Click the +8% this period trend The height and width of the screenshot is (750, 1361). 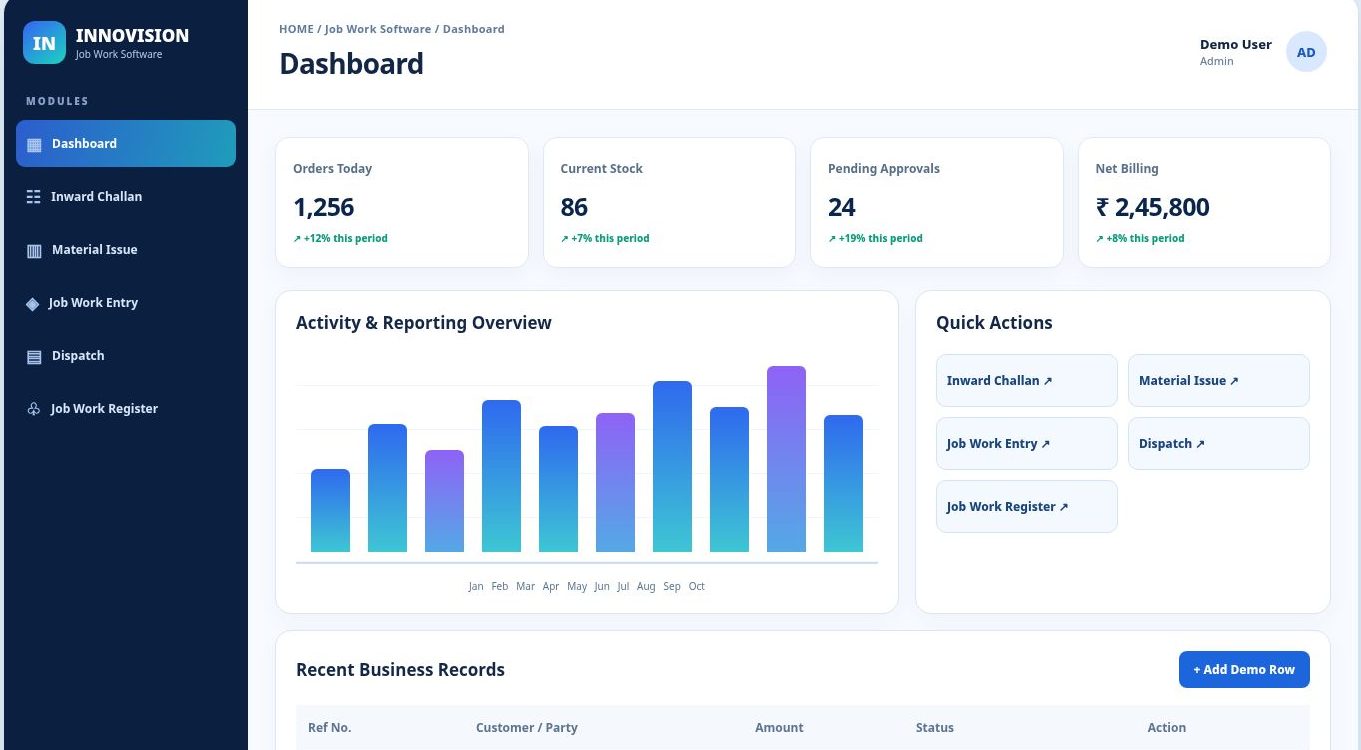(1140, 238)
